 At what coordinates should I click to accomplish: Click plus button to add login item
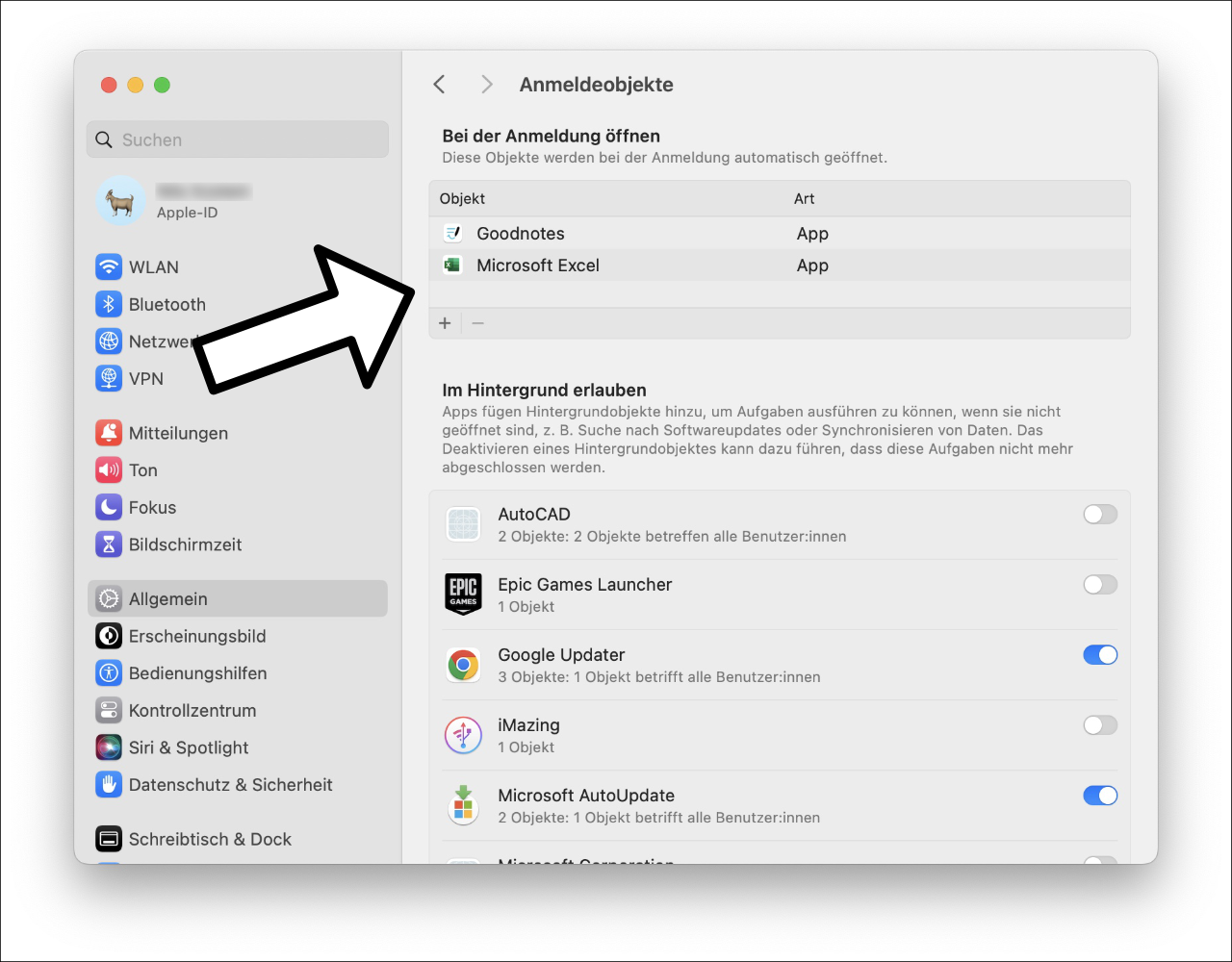click(x=445, y=323)
